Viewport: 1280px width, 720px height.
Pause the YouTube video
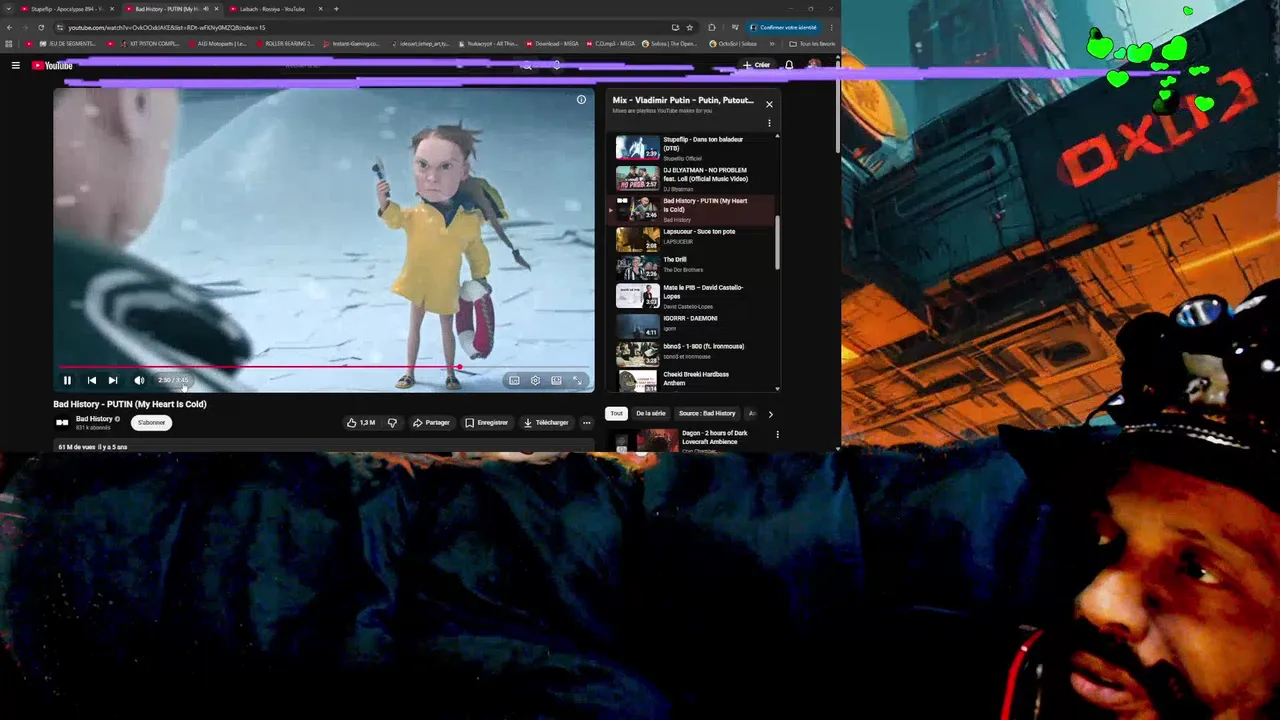click(x=67, y=380)
